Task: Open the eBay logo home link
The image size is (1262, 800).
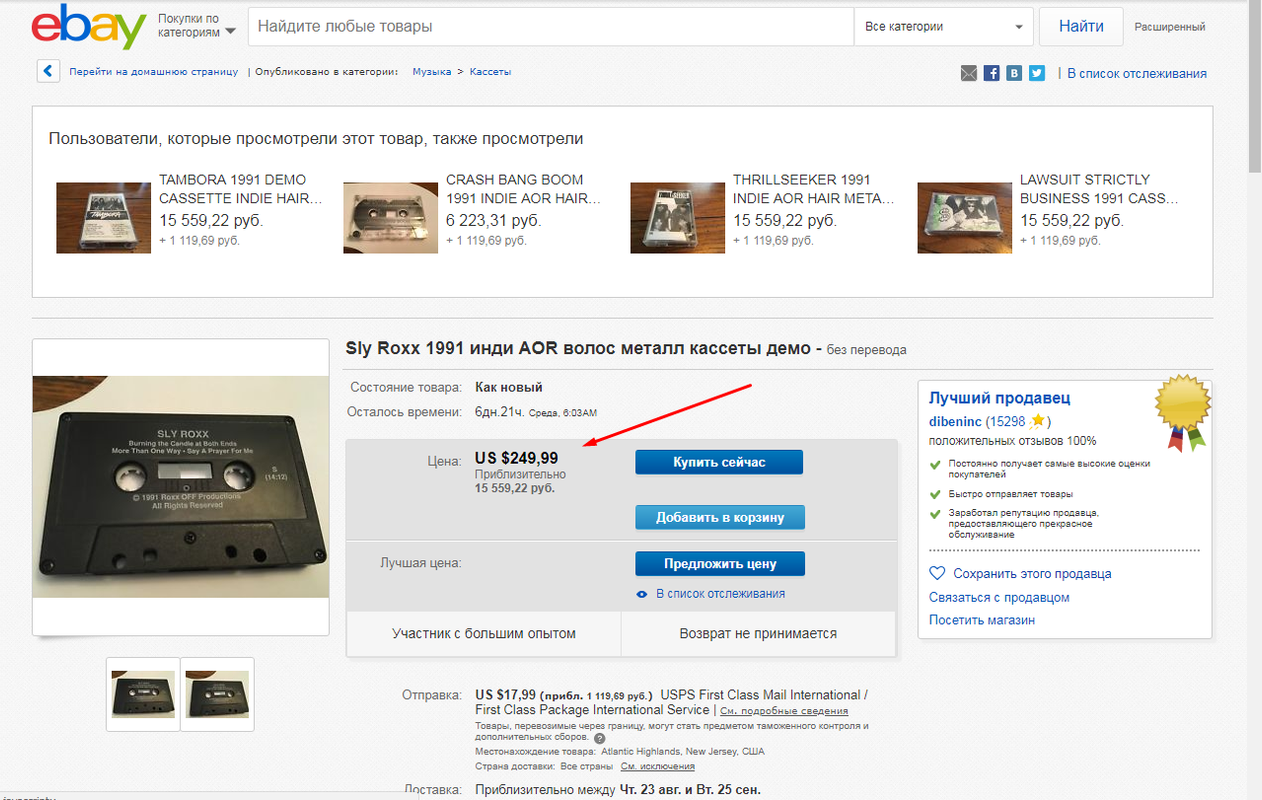Action: click(x=89, y=27)
